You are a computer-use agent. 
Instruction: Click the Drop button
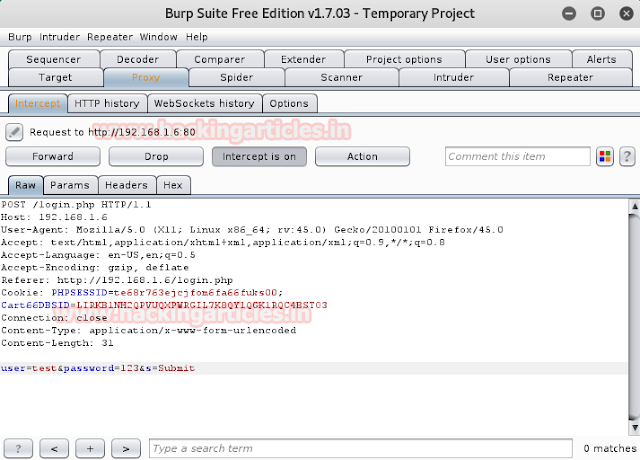click(x=156, y=156)
